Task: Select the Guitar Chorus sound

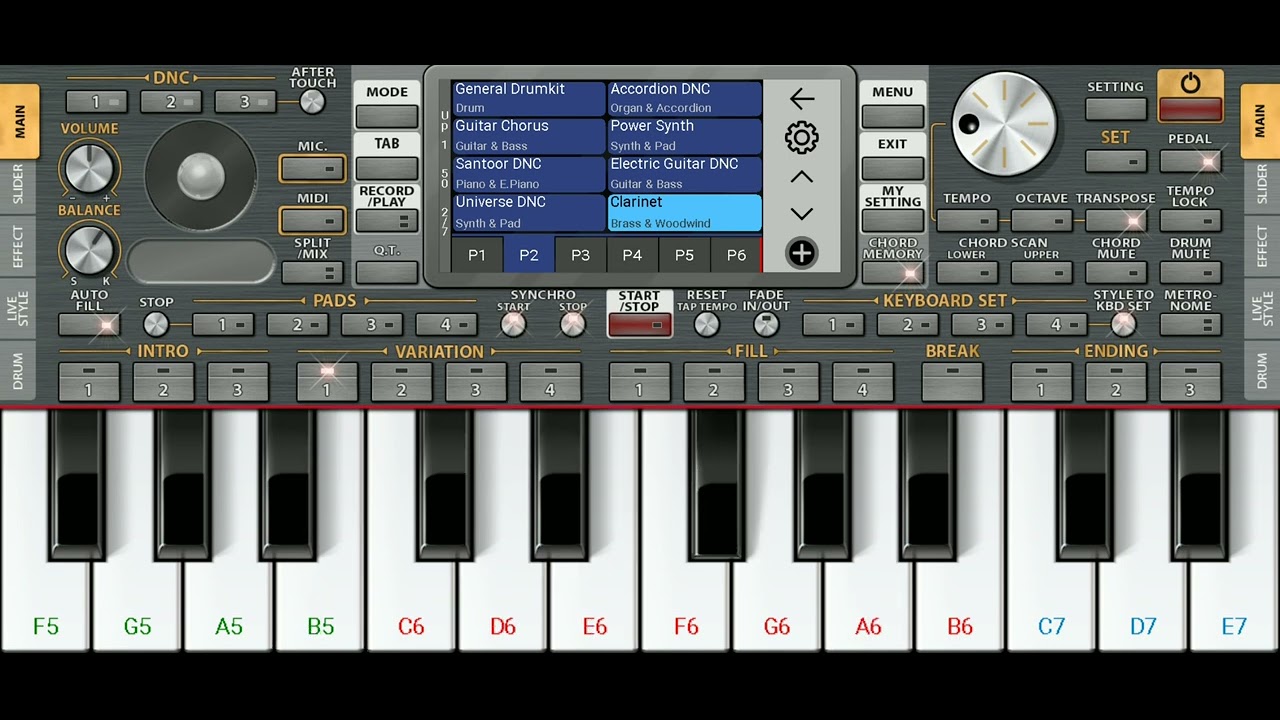Action: 528,136
